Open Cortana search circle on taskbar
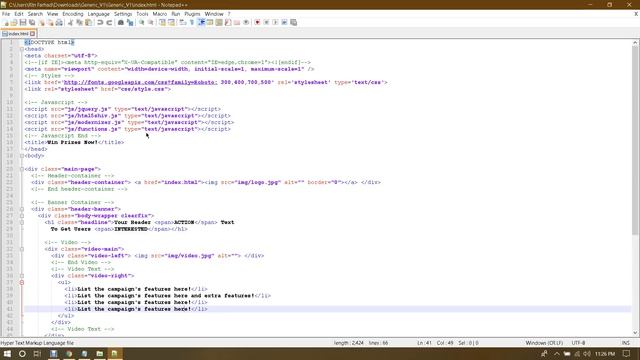The image size is (640, 360). click(22, 353)
